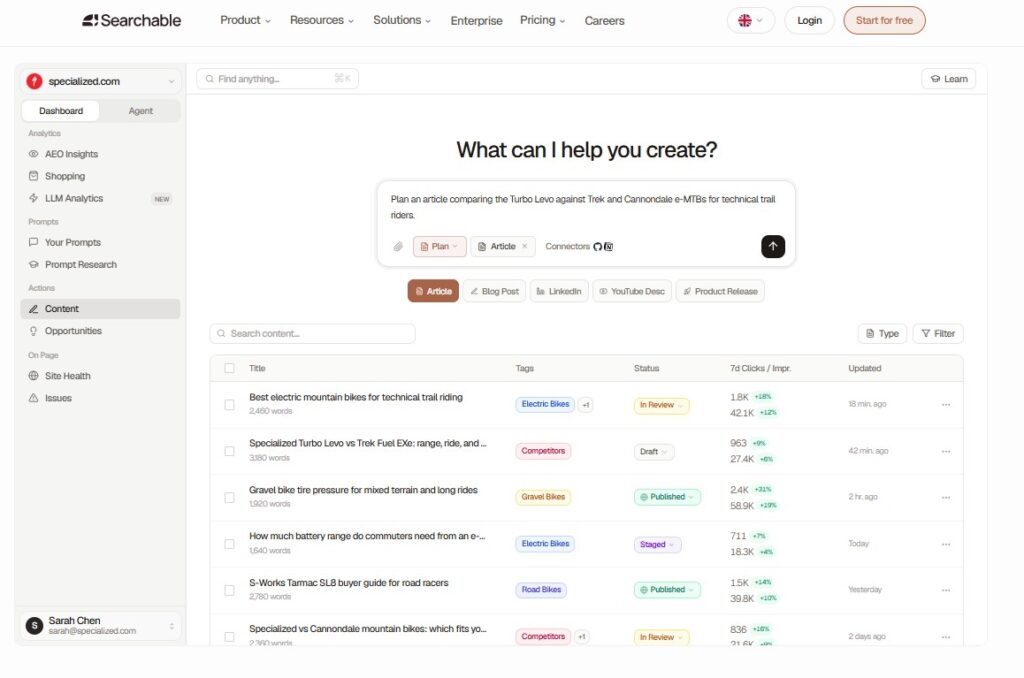Open the Type filter dropdown

click(882, 334)
